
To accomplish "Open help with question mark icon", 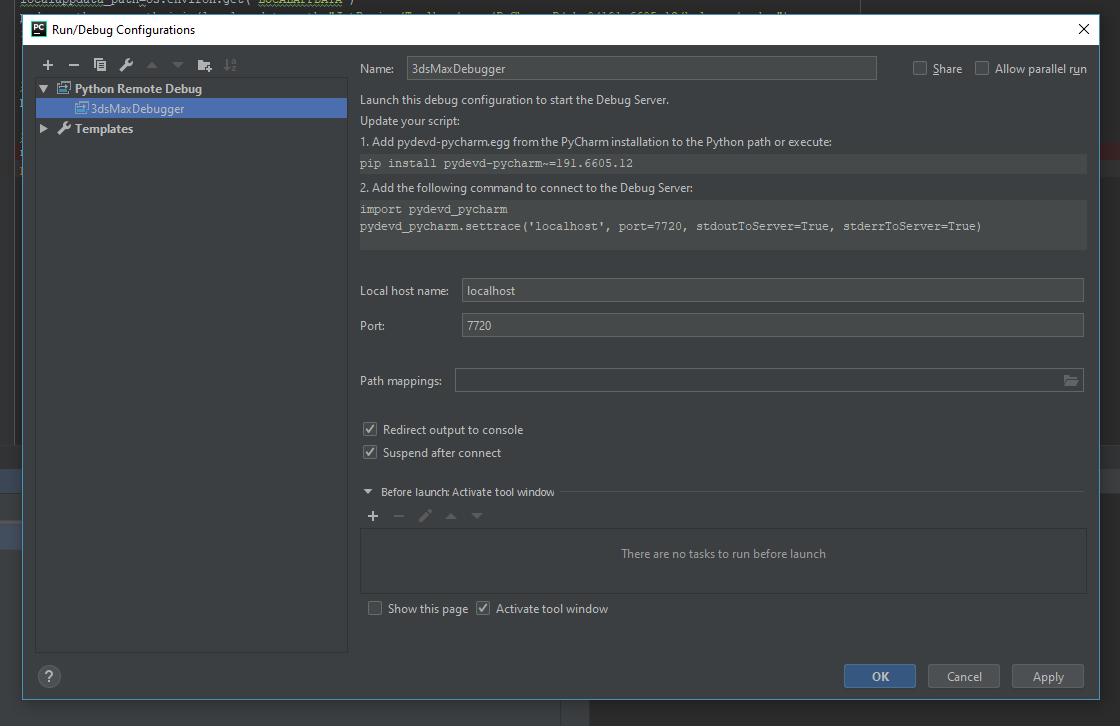I will coord(49,676).
